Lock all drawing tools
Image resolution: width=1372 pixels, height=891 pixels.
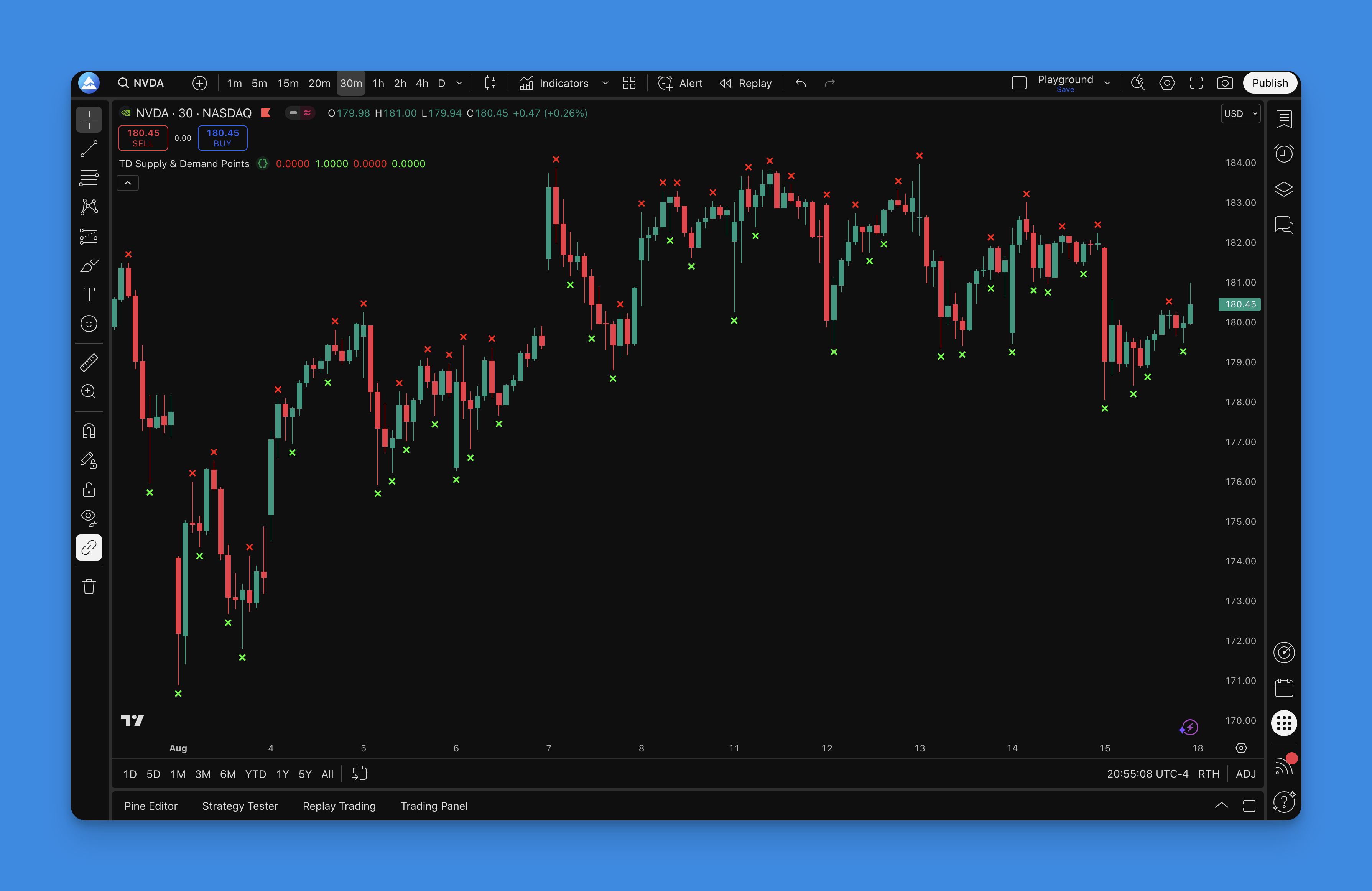tap(89, 489)
